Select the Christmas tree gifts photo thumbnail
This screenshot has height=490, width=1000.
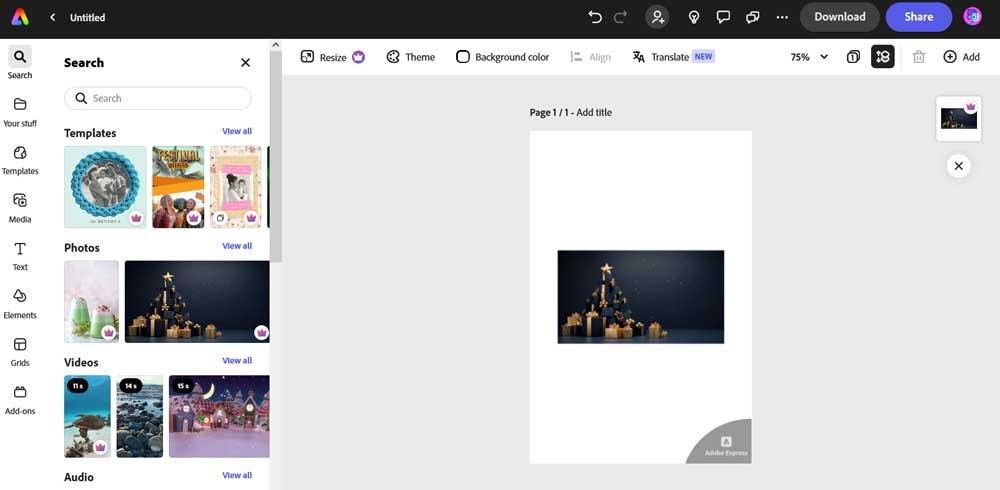coord(197,302)
